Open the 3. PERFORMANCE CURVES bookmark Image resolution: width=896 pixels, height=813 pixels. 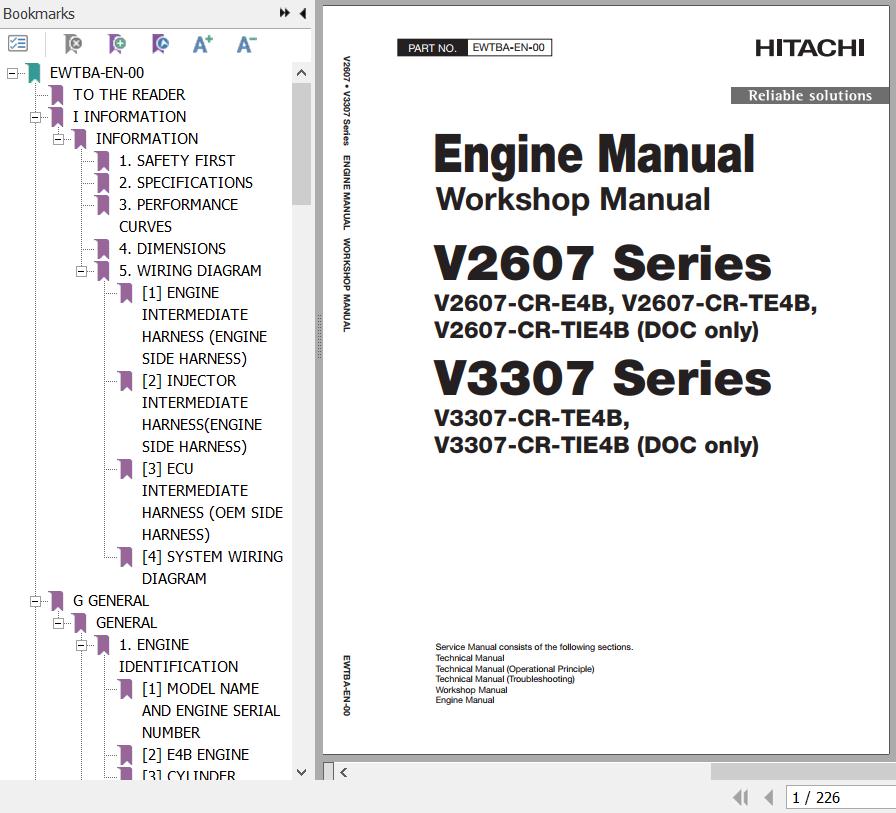(x=178, y=215)
